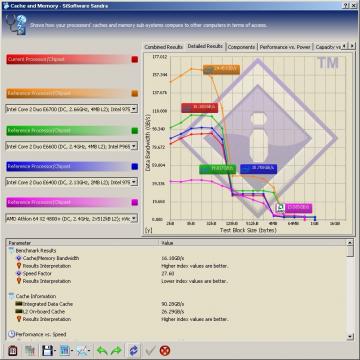
Task: Click the 90.29GB/s value
Action: tap(172, 304)
